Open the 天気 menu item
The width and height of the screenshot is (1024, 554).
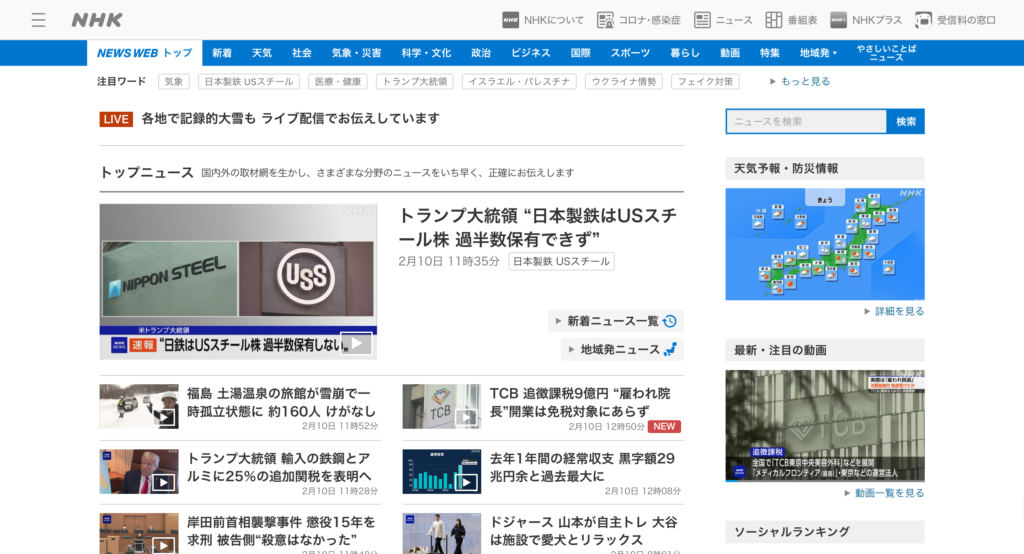point(262,53)
